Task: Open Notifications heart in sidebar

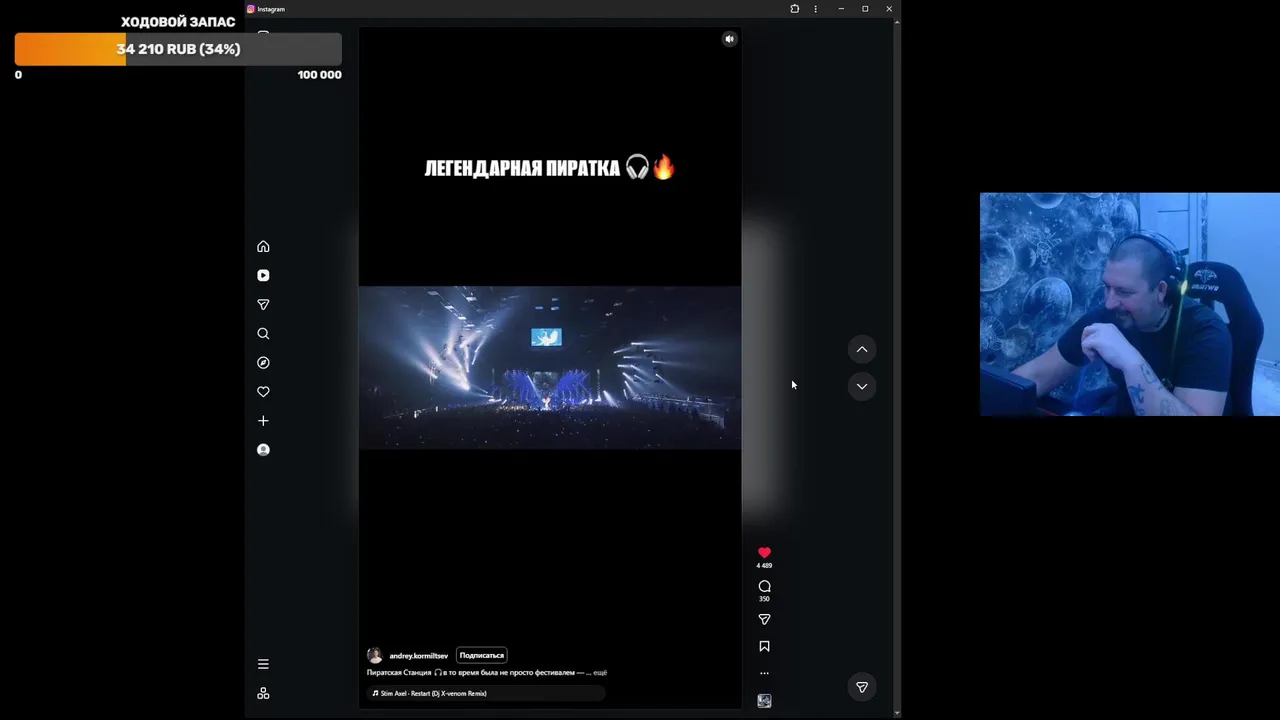Action: 263,391
